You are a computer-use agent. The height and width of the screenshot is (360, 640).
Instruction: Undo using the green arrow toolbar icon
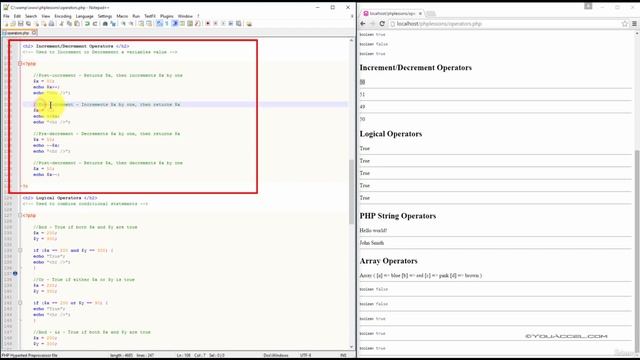tap(87, 24)
